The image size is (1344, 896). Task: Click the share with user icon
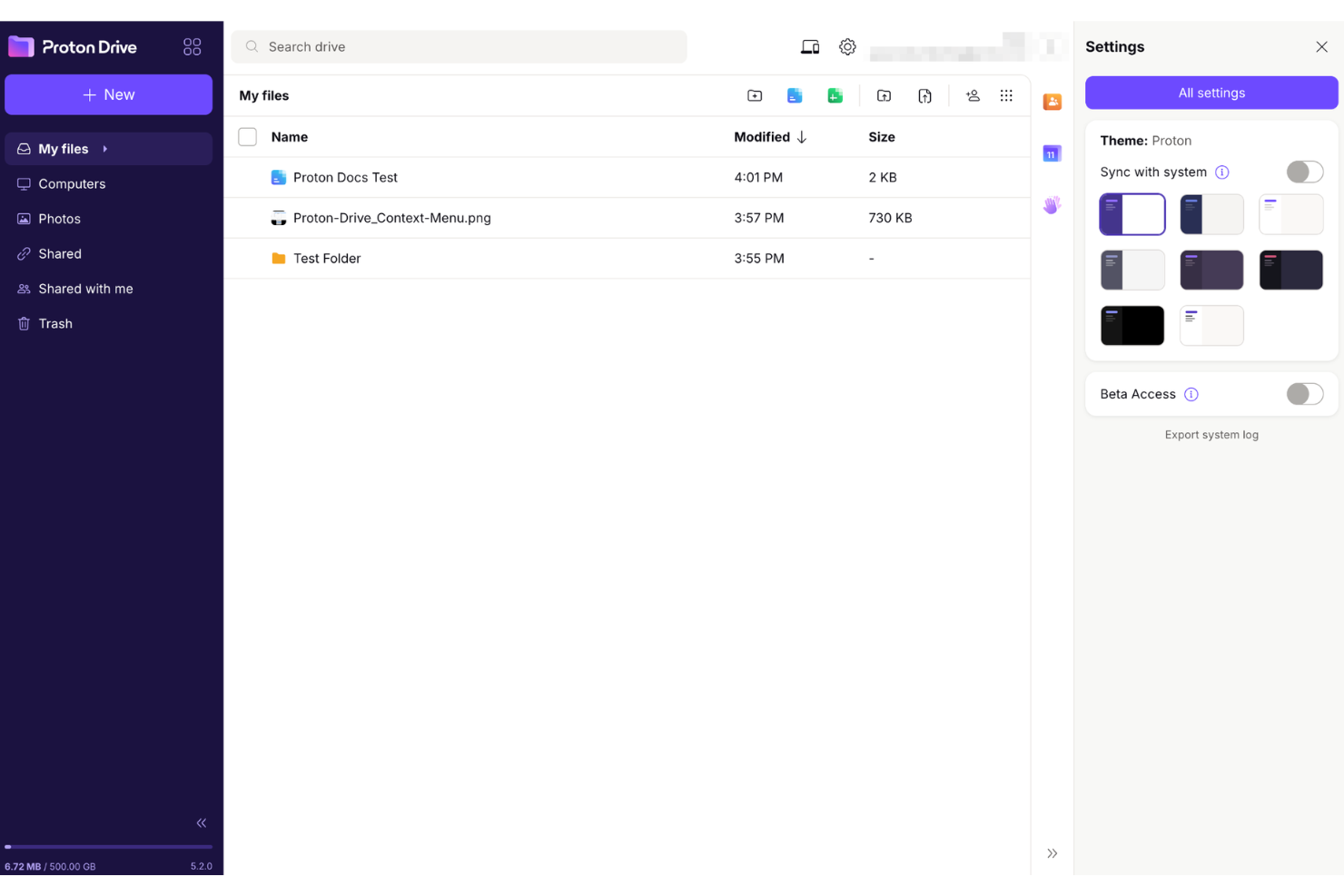973,95
